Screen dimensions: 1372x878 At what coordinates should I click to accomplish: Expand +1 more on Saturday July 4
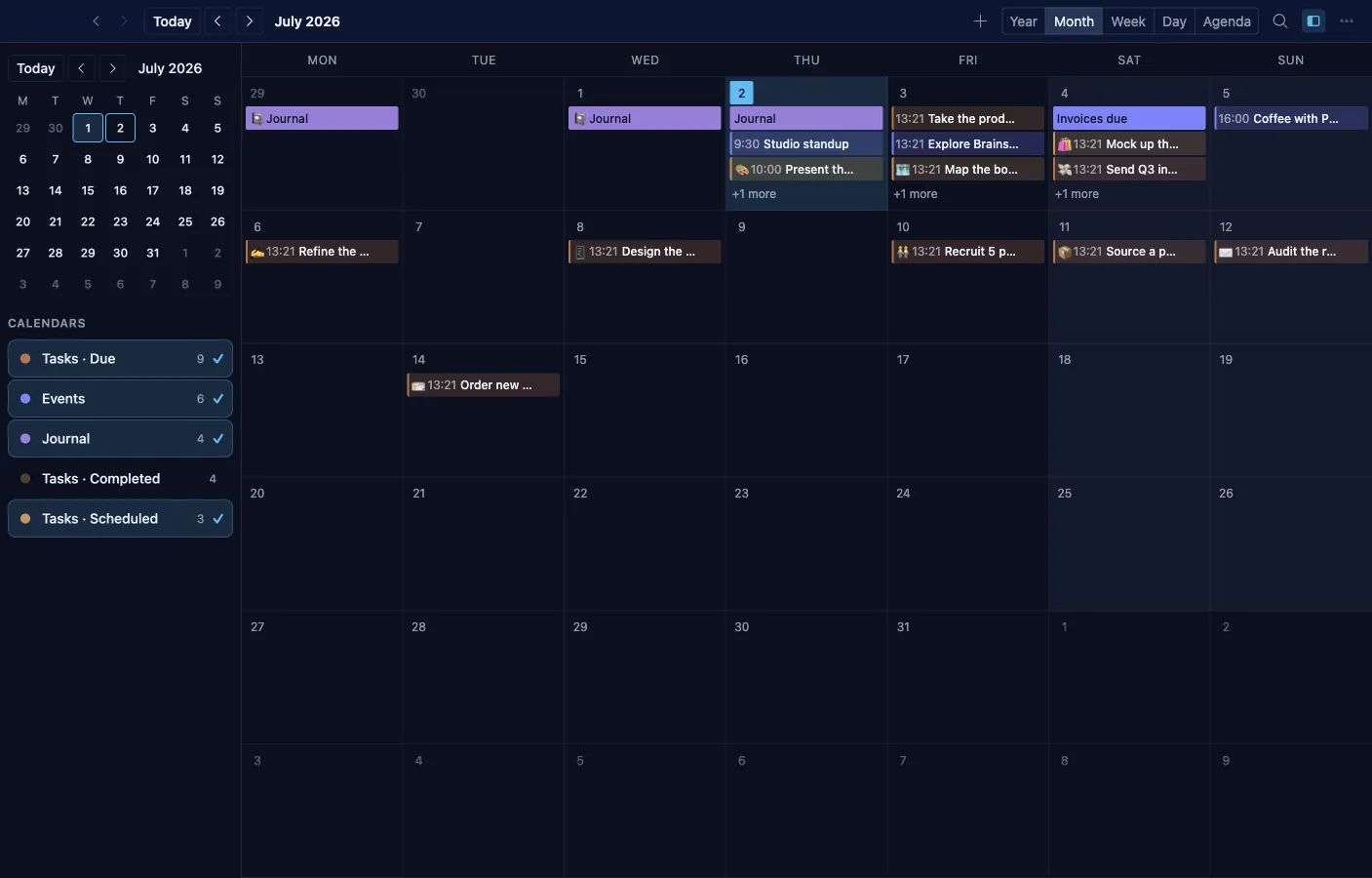[1077, 194]
